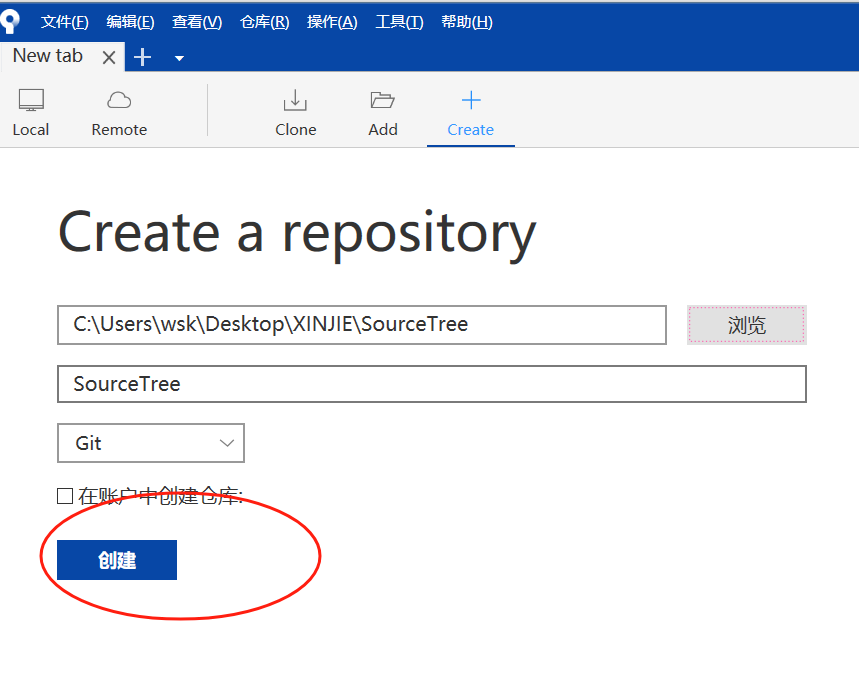Viewport: 859px width, 700px height.
Task: Open the 帮助(H) menu
Action: pyautogui.click(x=467, y=22)
